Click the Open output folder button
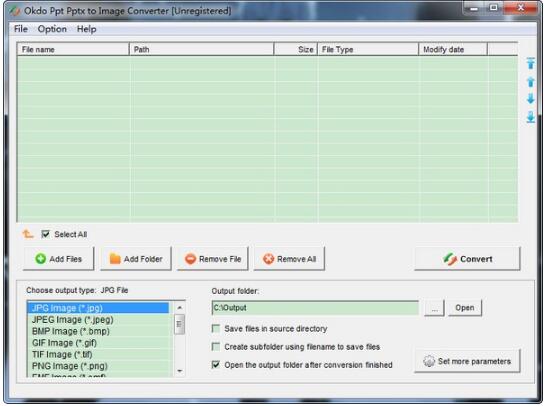The image size is (548, 406). [464, 308]
